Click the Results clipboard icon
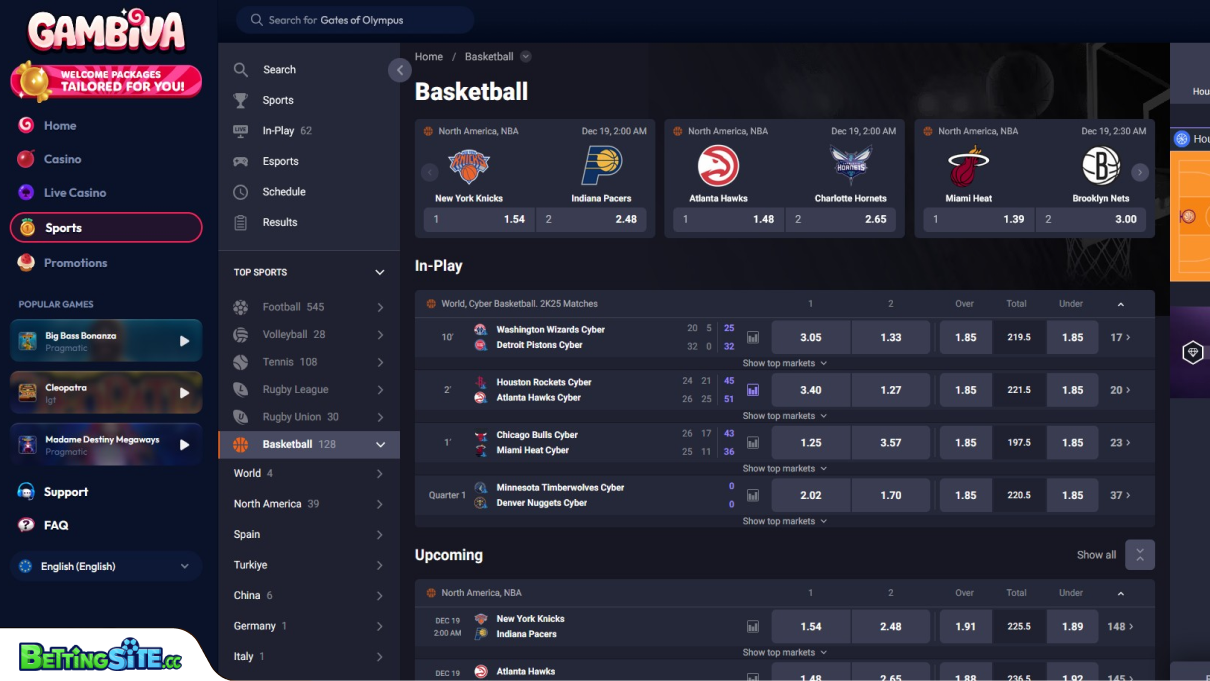 241,222
